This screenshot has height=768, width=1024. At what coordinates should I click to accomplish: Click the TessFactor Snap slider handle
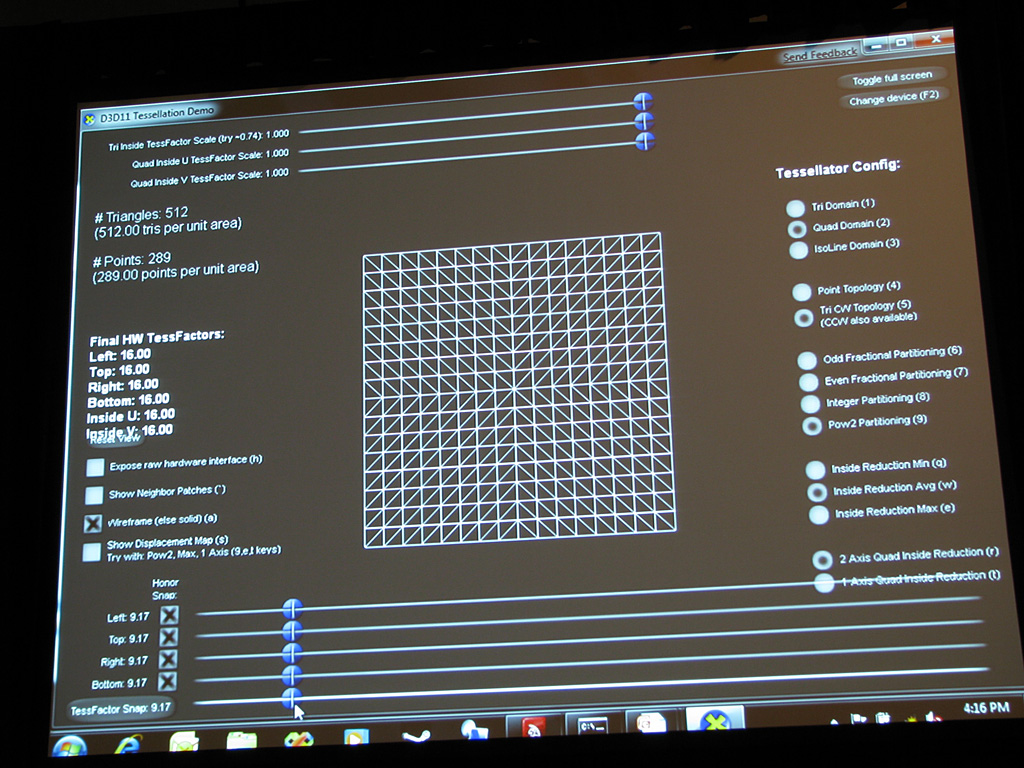(x=291, y=697)
